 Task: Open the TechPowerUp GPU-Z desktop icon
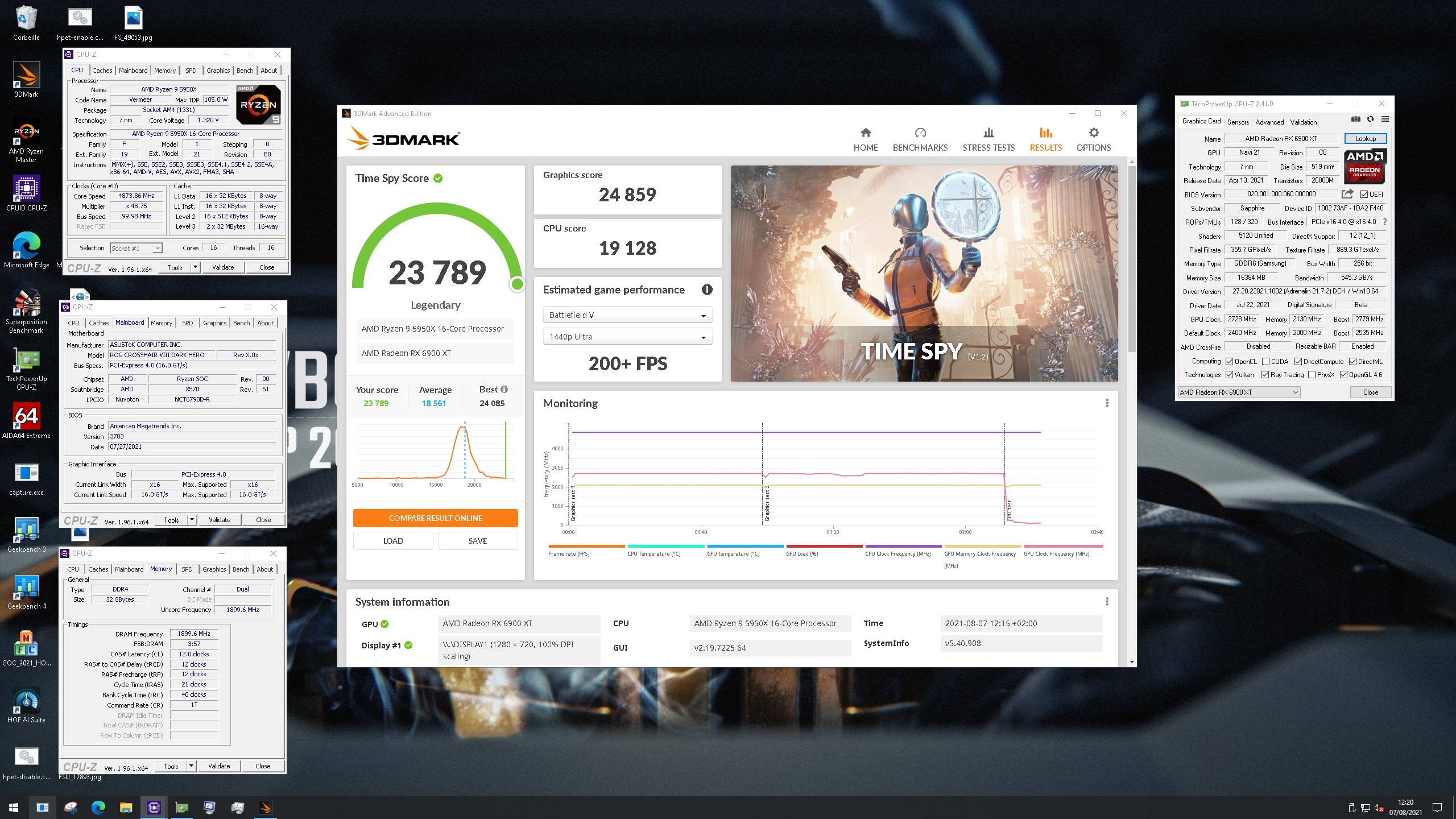pyautogui.click(x=26, y=370)
